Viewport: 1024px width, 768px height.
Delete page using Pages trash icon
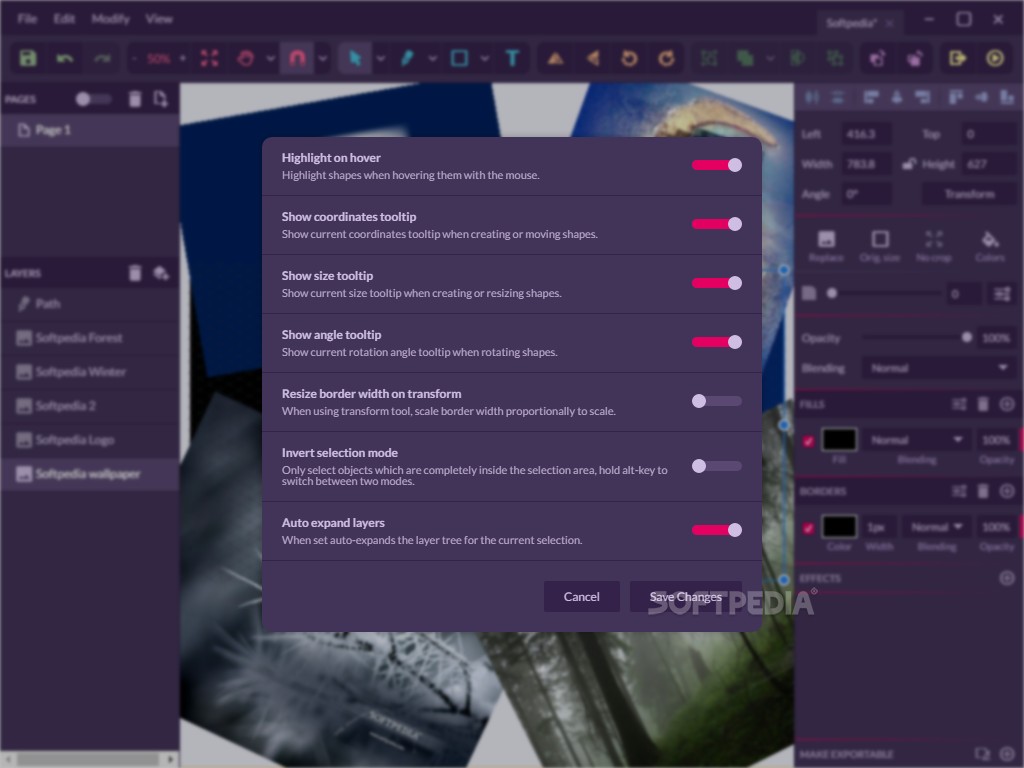pyautogui.click(x=135, y=99)
